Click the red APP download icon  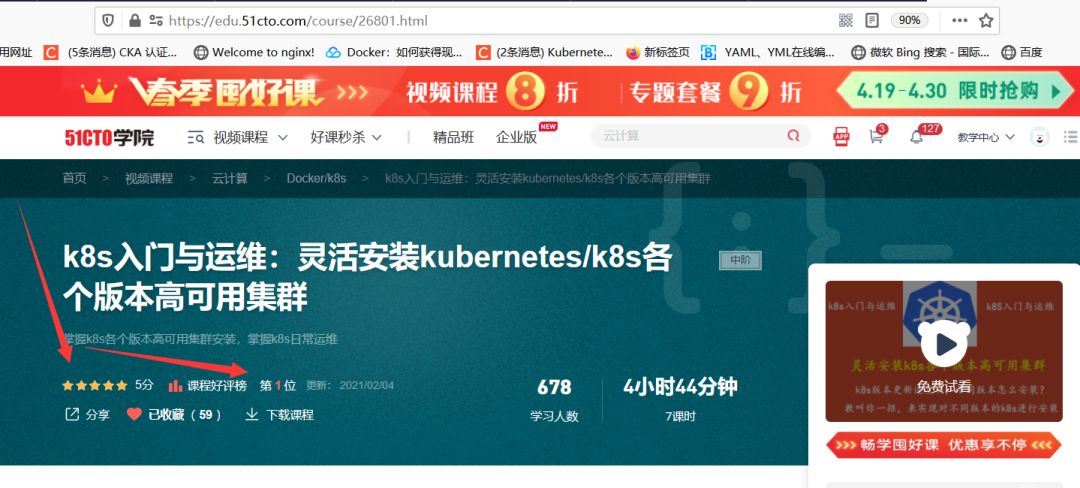(841, 136)
